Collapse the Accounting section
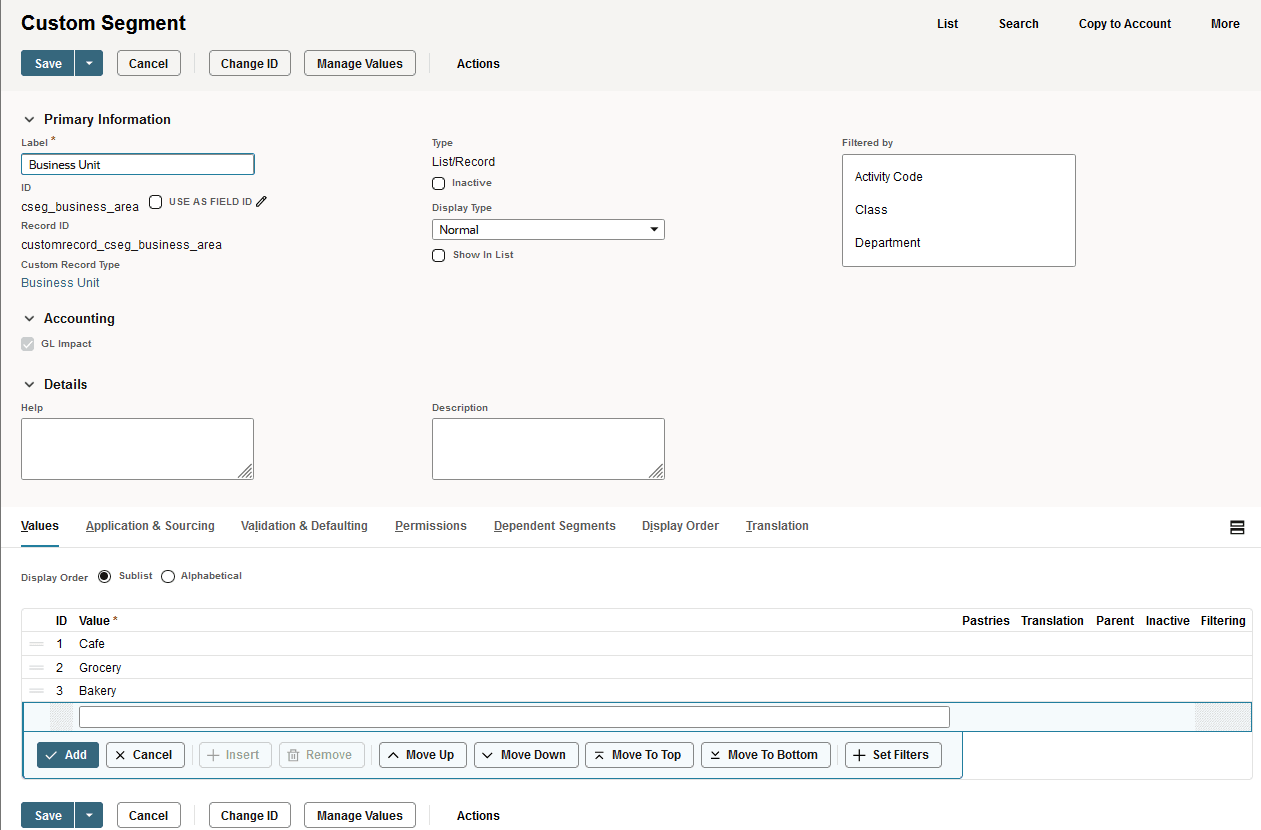 (x=29, y=318)
